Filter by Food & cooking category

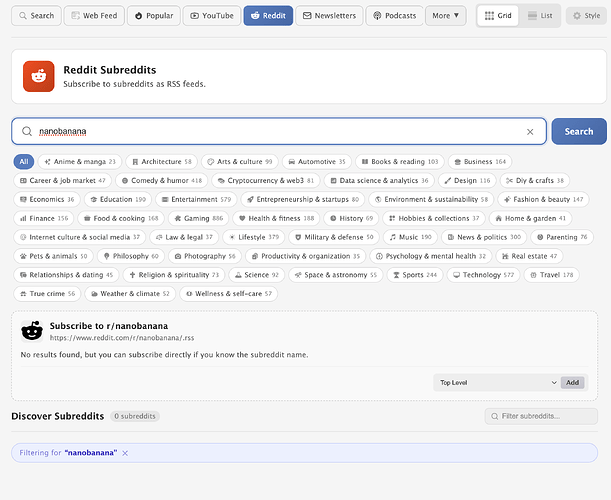pos(121,218)
